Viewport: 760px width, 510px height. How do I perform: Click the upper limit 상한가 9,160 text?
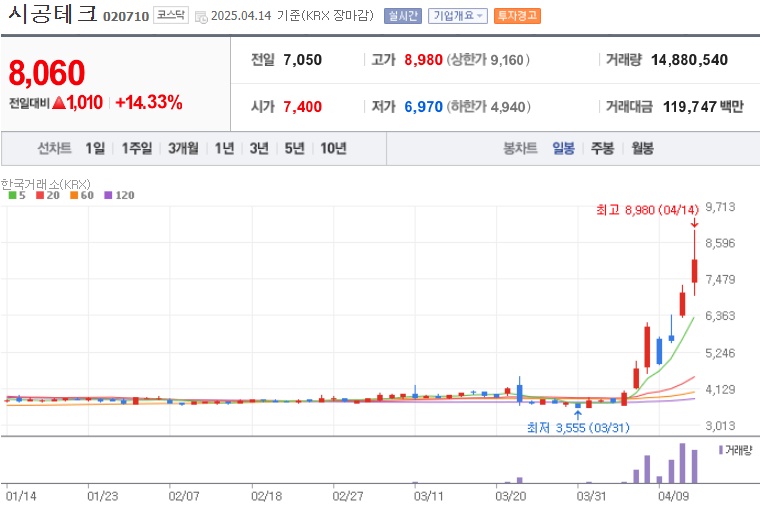pyautogui.click(x=488, y=60)
